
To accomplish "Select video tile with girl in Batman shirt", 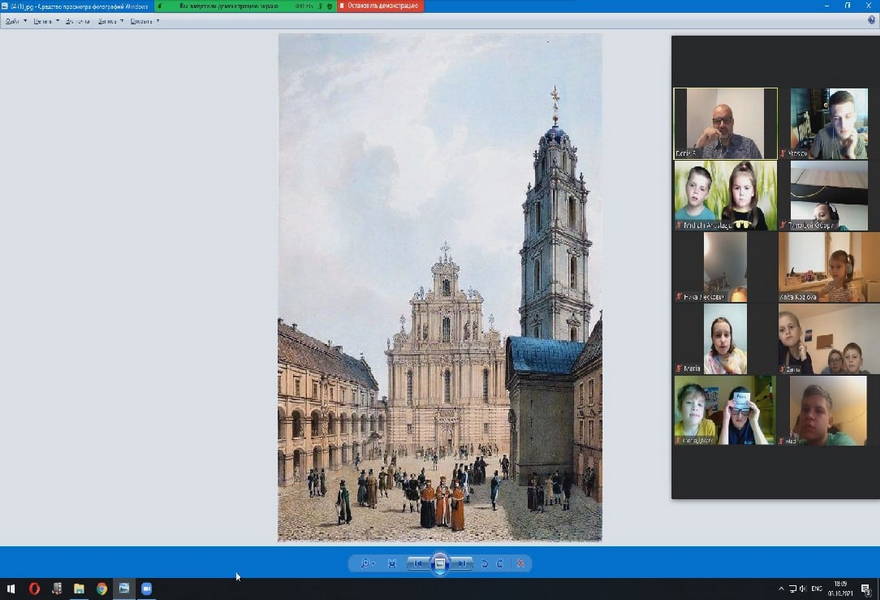I will tap(726, 195).
